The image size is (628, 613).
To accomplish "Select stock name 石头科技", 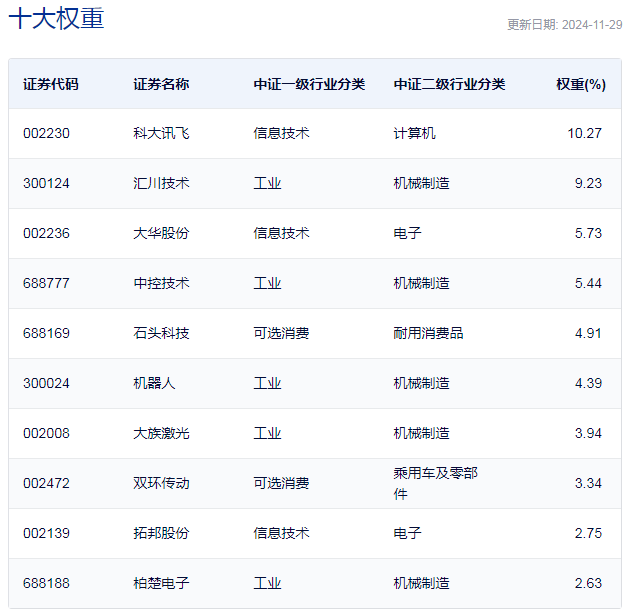I will pyautogui.click(x=161, y=334).
